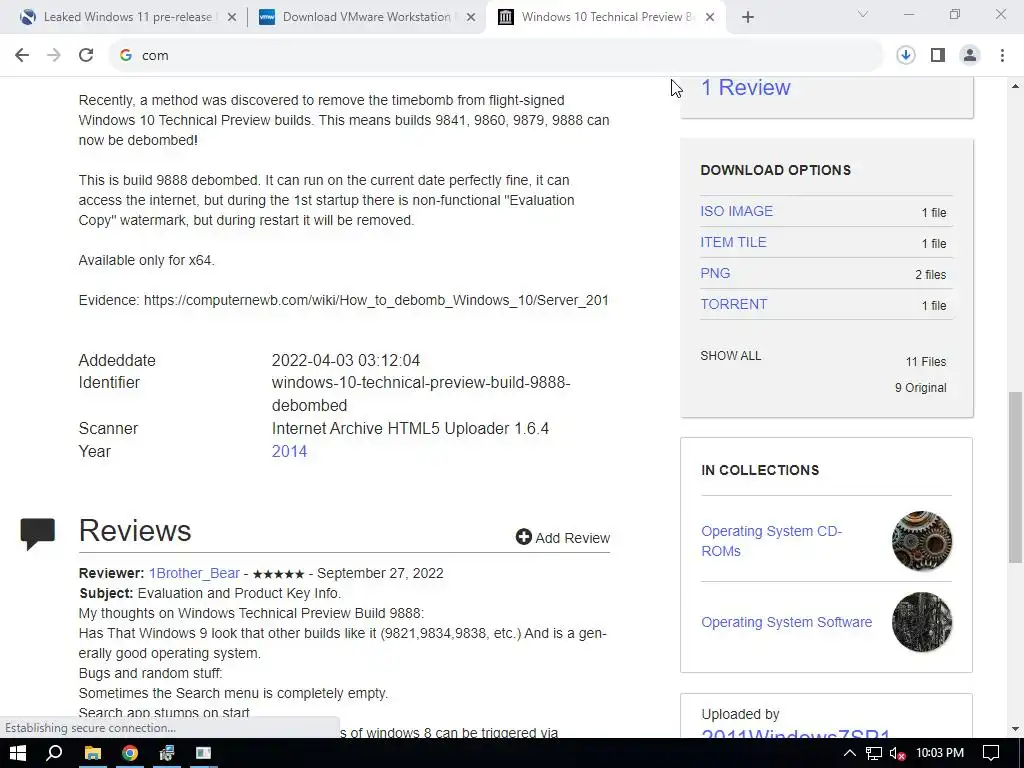
Task: Open reviewer 1Brother_Bear's profile
Action: coord(194,573)
